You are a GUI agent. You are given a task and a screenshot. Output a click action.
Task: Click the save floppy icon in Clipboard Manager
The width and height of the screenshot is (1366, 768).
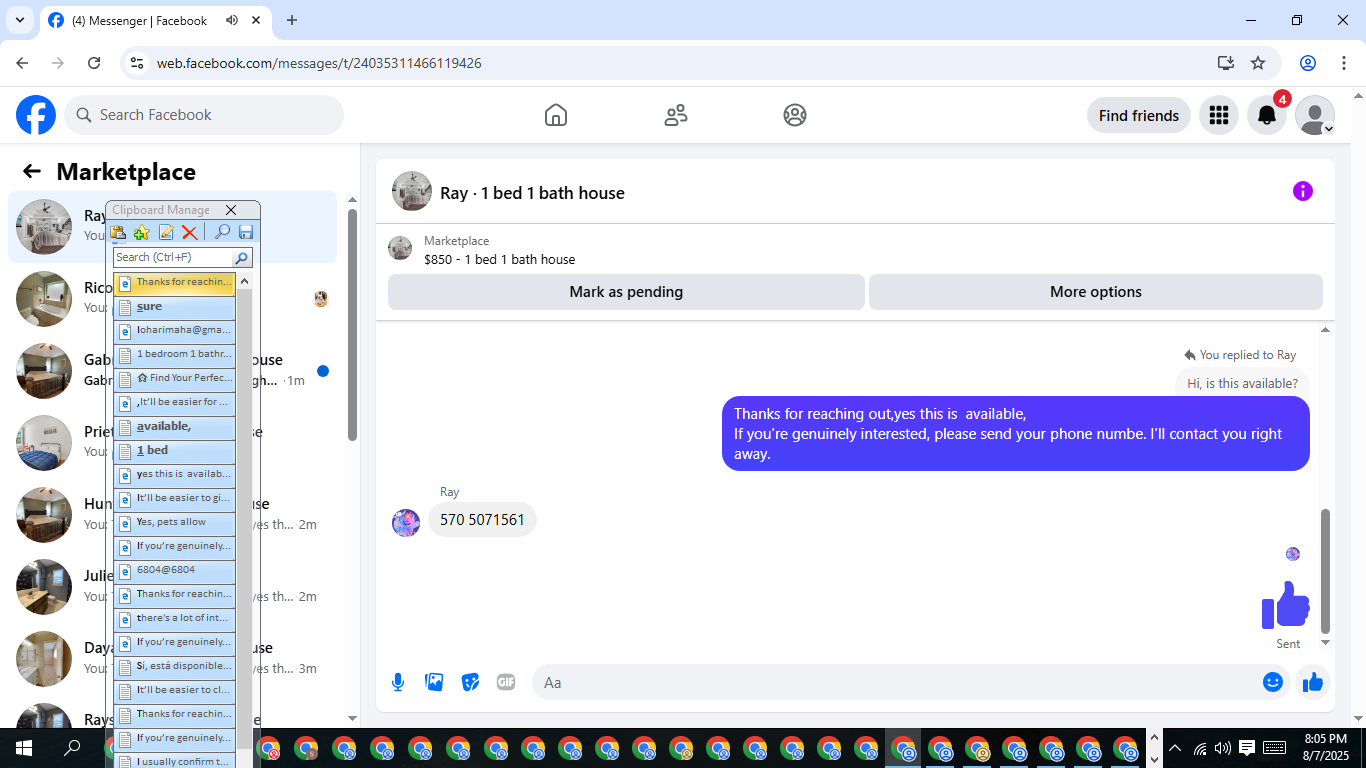coord(246,232)
